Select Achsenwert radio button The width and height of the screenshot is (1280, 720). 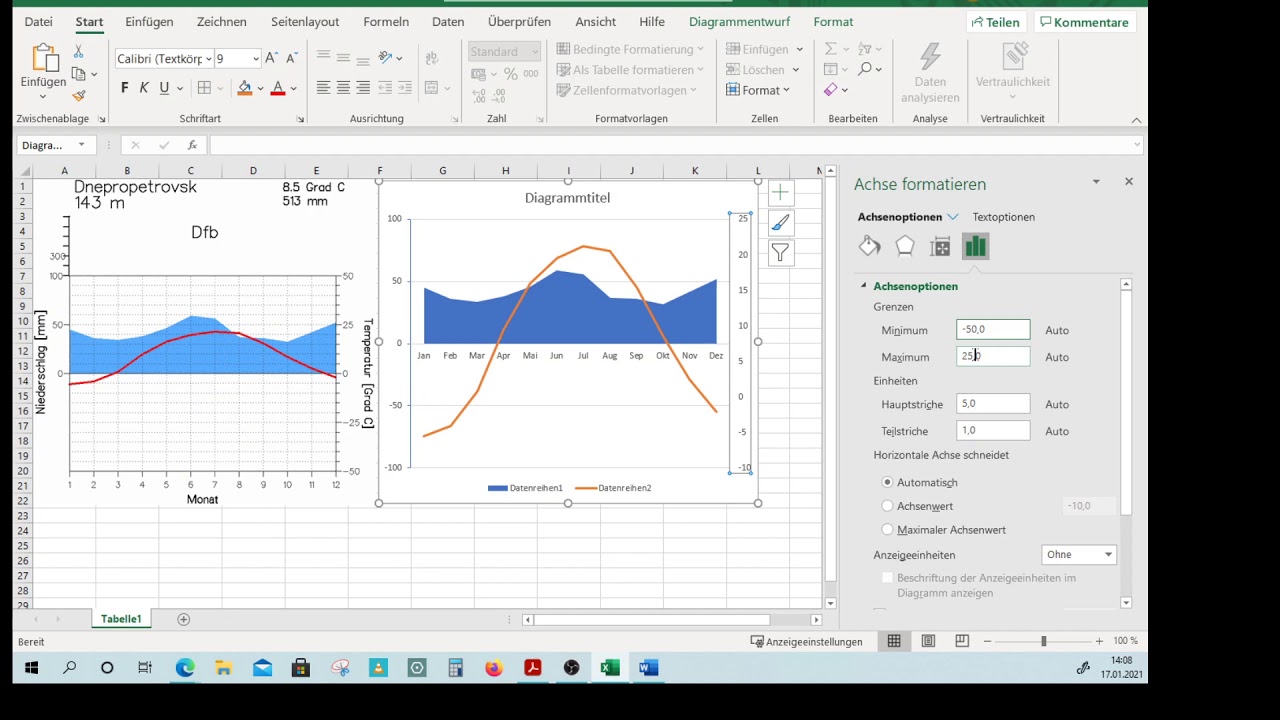click(887, 506)
